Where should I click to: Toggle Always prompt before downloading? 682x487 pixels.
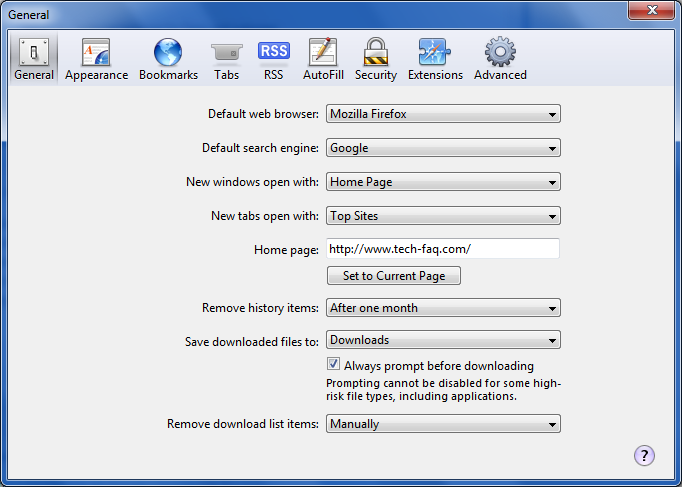point(334,364)
